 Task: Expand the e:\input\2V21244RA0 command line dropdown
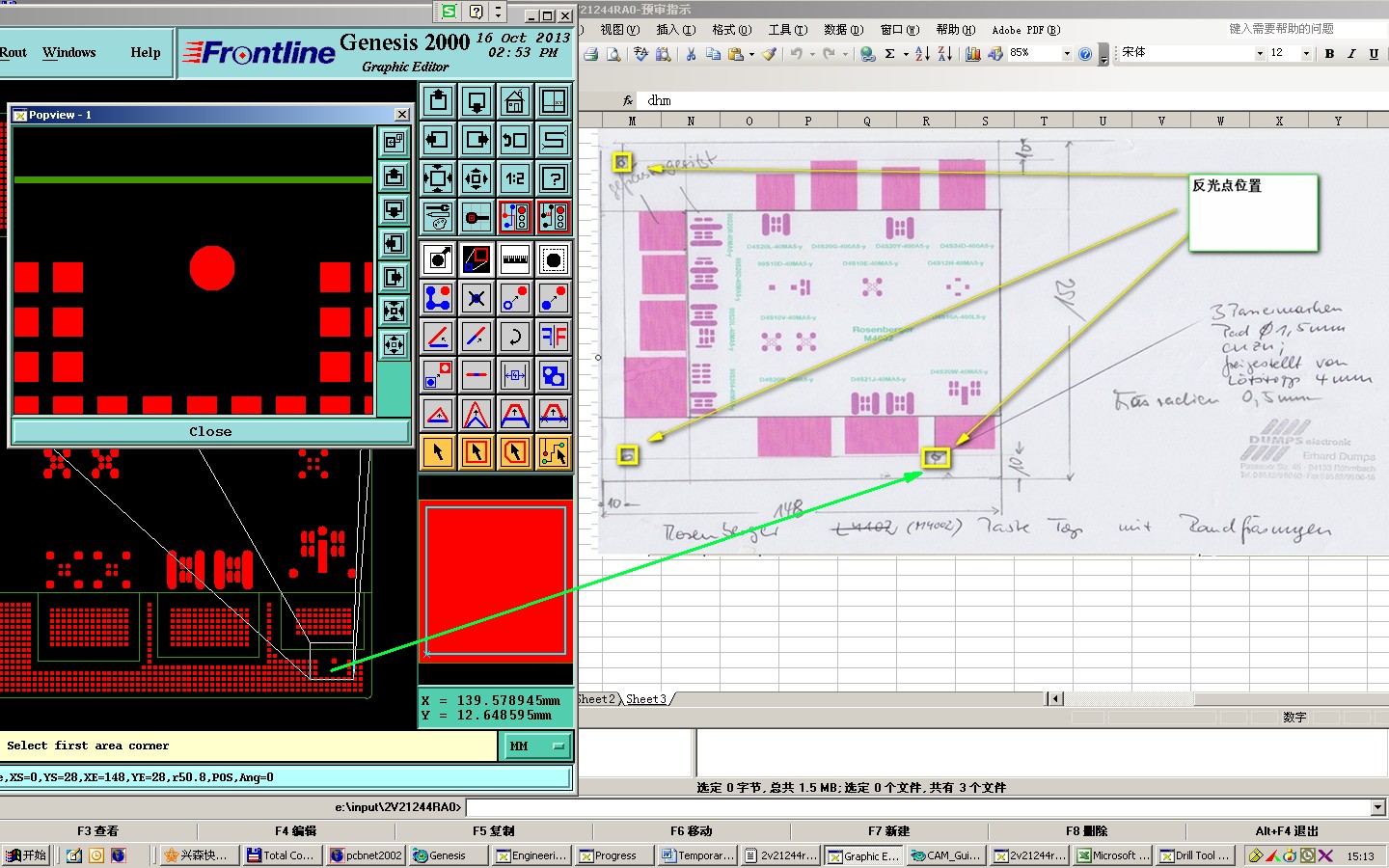[1378, 807]
